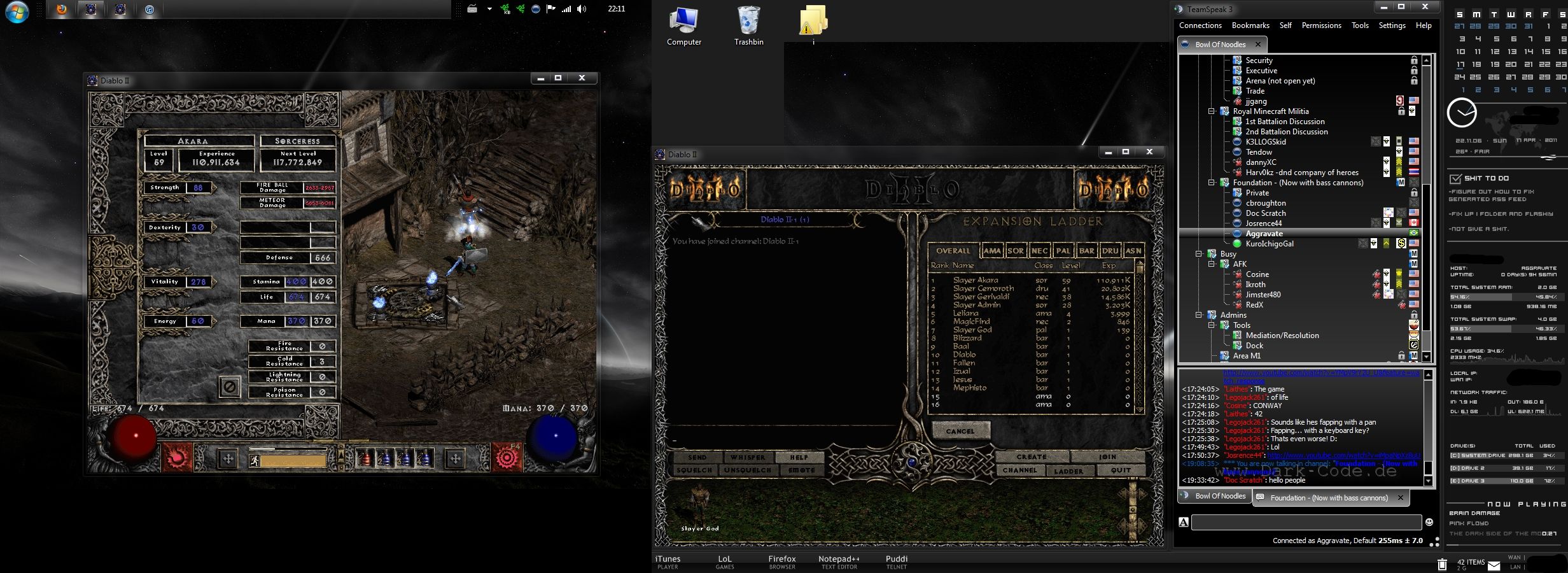The height and width of the screenshot is (573, 1568).
Task: Select Slayer Cemoroth in the ladder list
Action: click(1031, 288)
